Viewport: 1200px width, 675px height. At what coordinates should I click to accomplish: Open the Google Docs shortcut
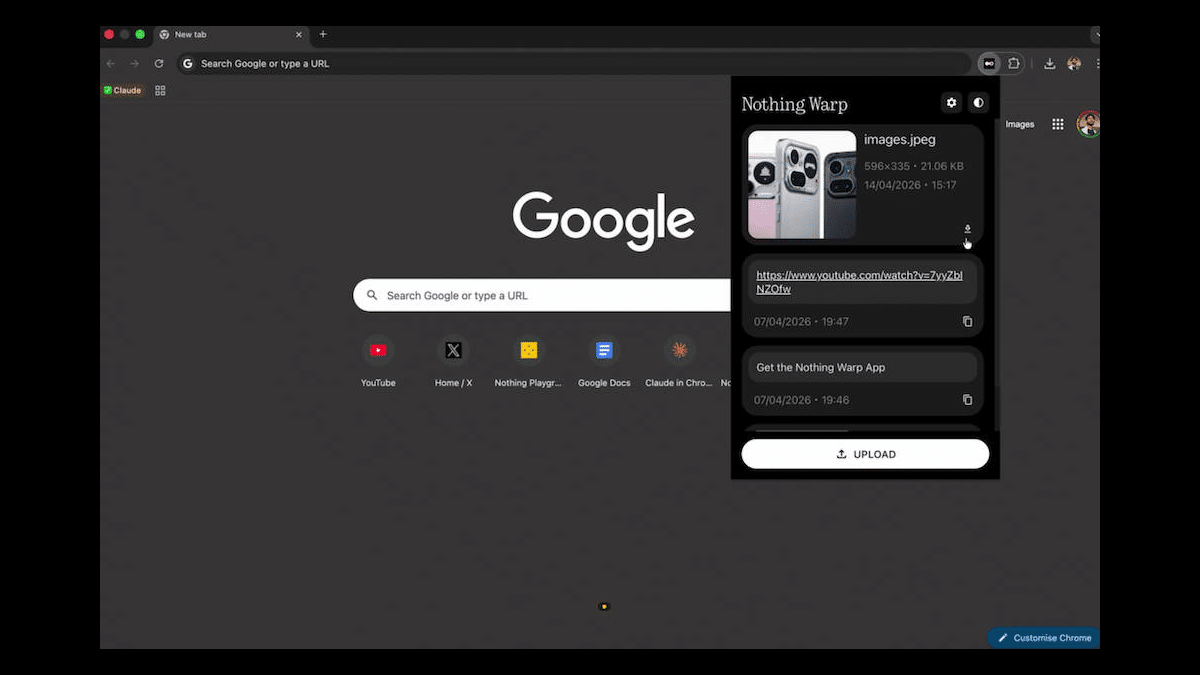604,351
